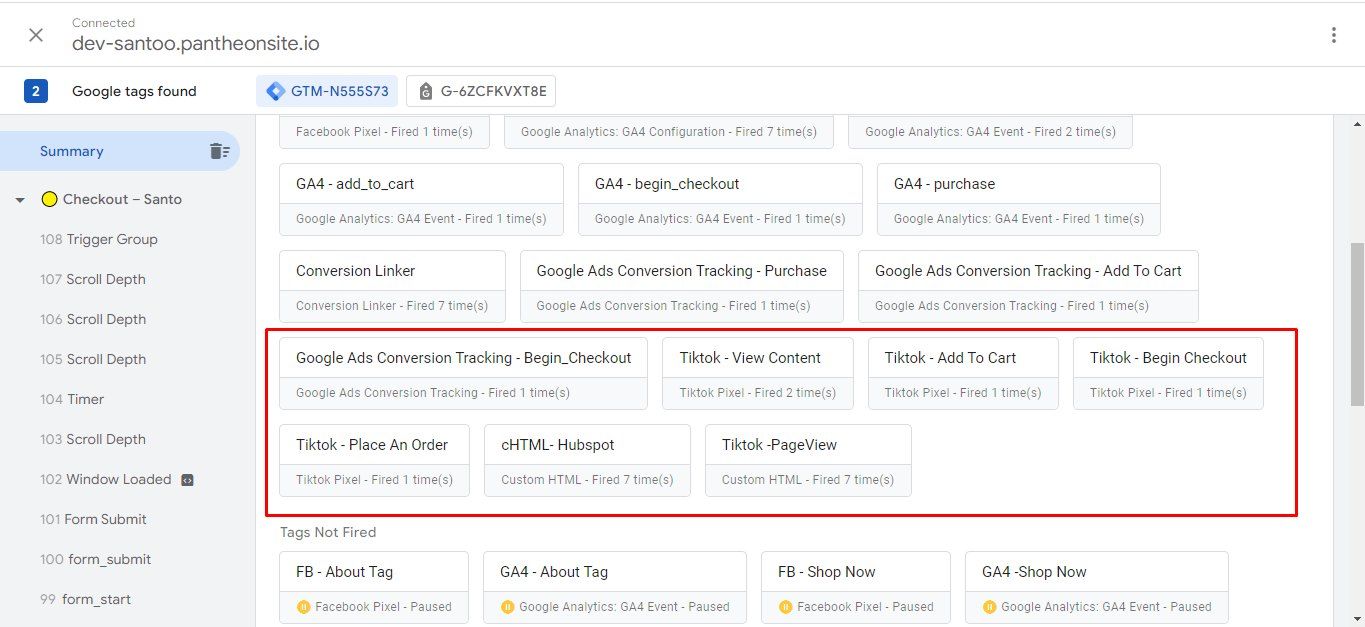Click the paused icon on GA4 - About Tag
The image size is (1365, 627).
point(507,606)
